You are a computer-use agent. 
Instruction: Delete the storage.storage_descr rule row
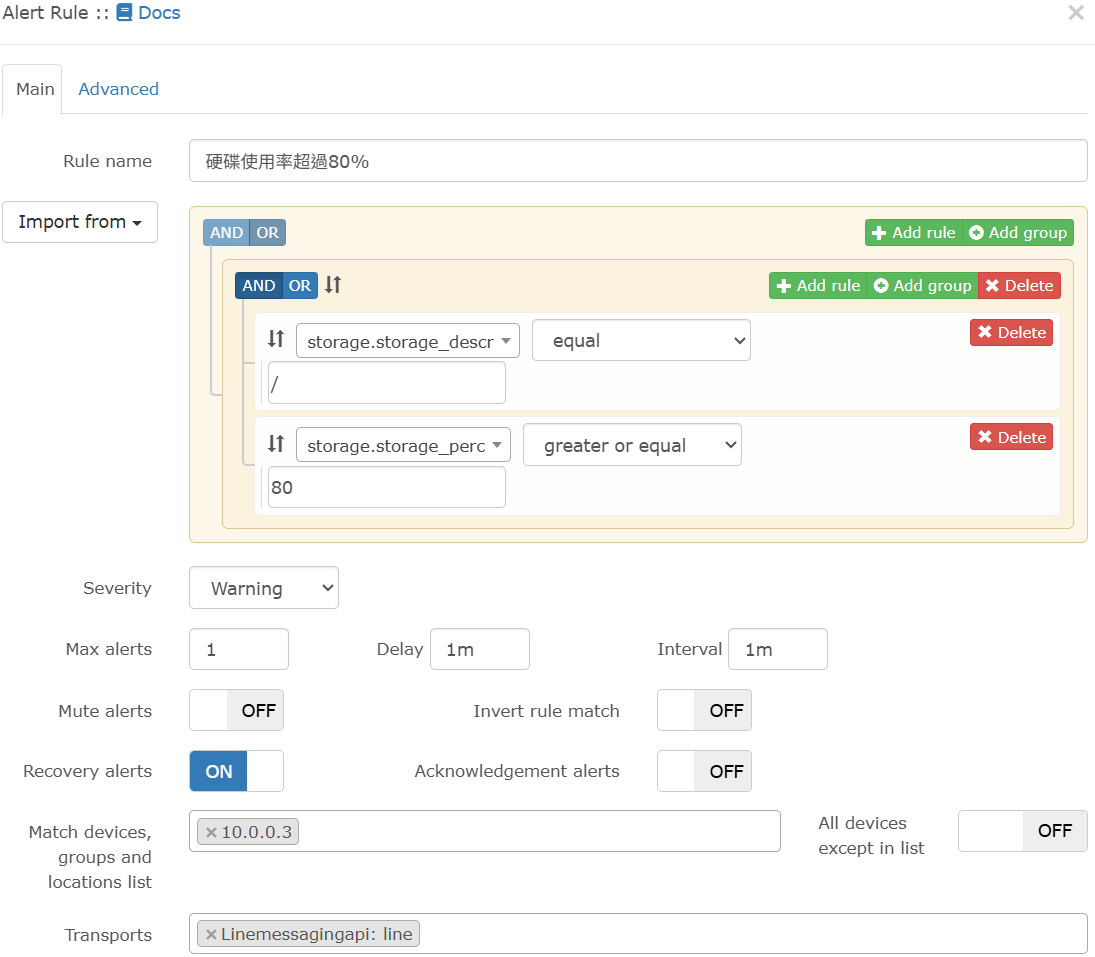coord(1011,332)
